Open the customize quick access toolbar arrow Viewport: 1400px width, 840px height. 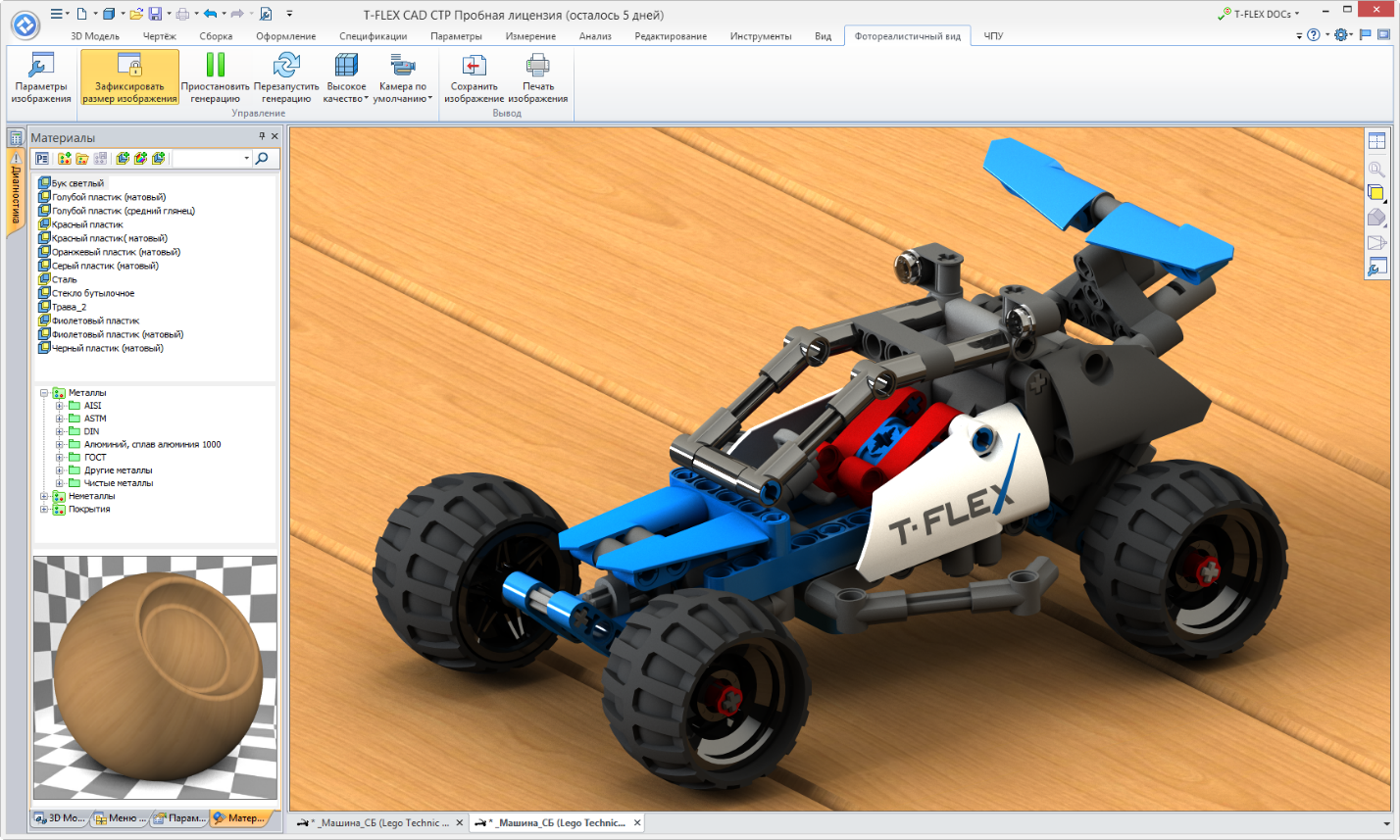tap(289, 14)
